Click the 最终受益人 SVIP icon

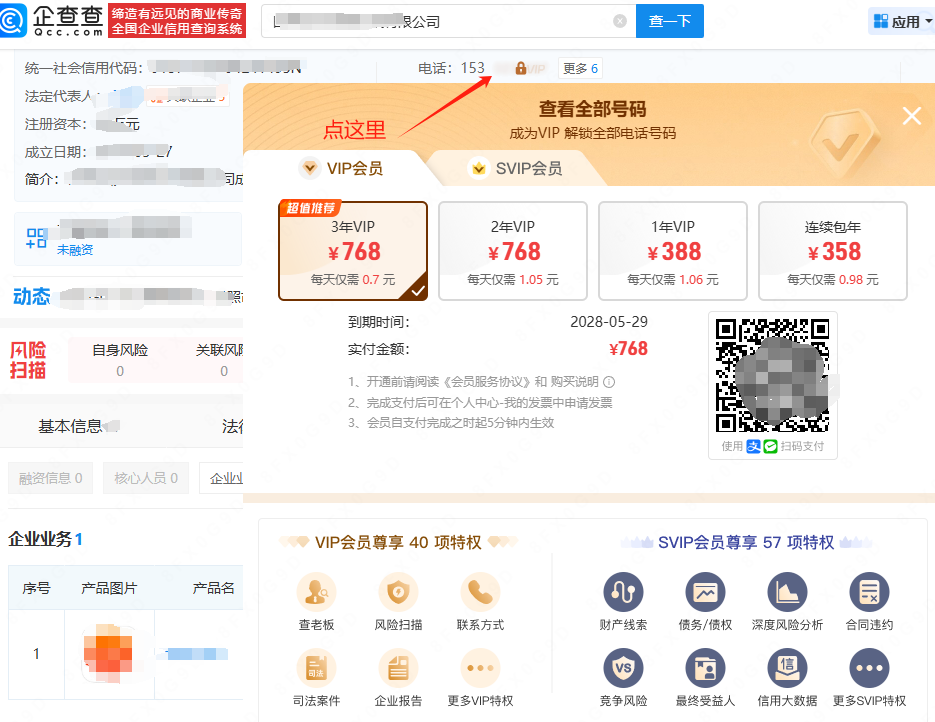tap(705, 668)
